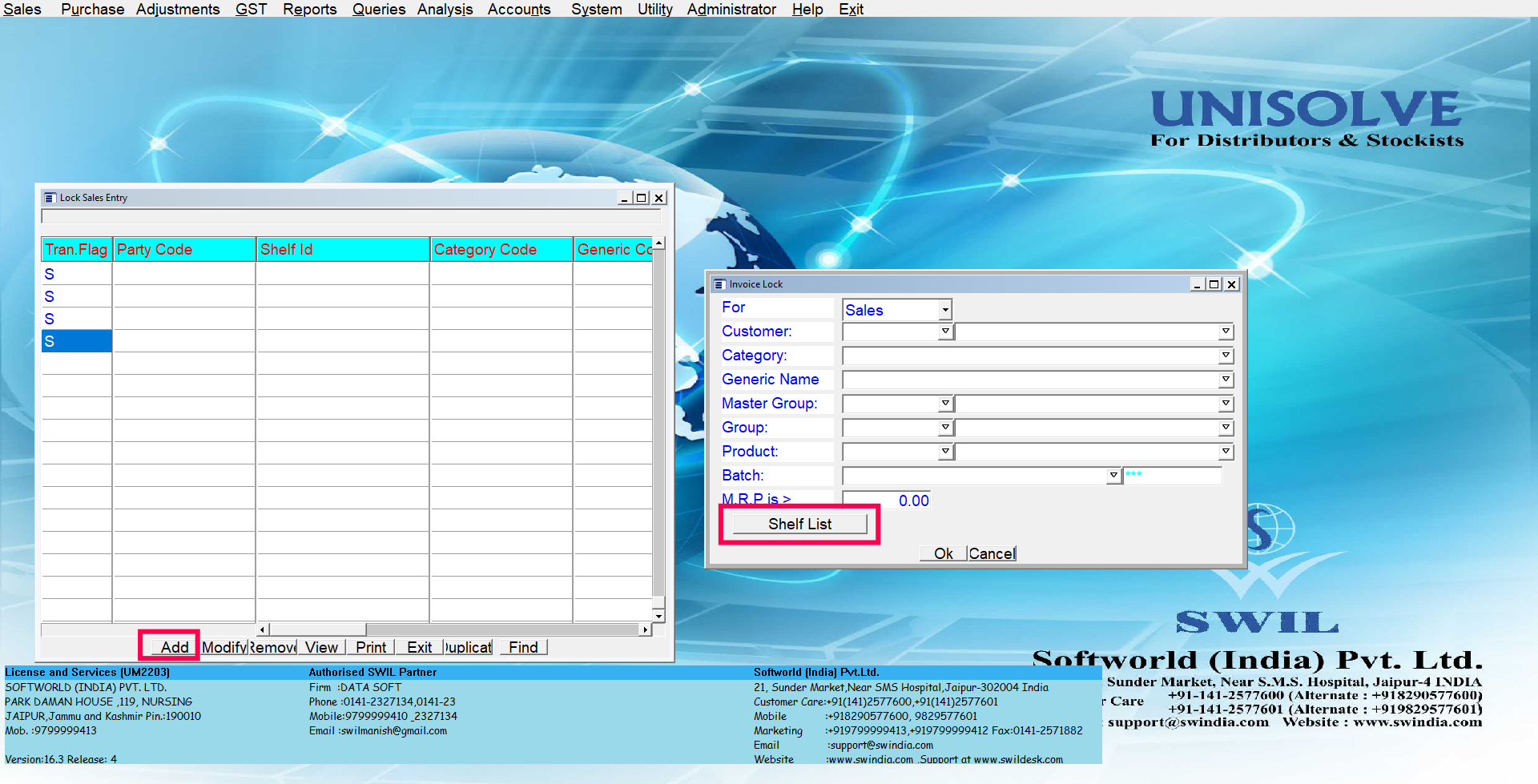Viewport: 1538px width, 784px height.
Task: Open the Reports menu
Action: [x=309, y=9]
